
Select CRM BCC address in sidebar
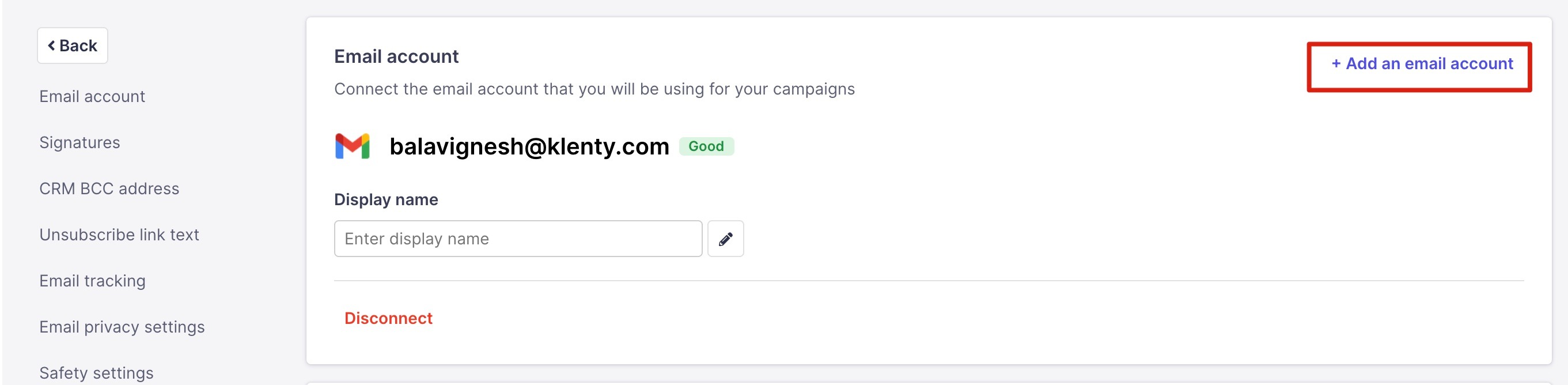tap(109, 189)
